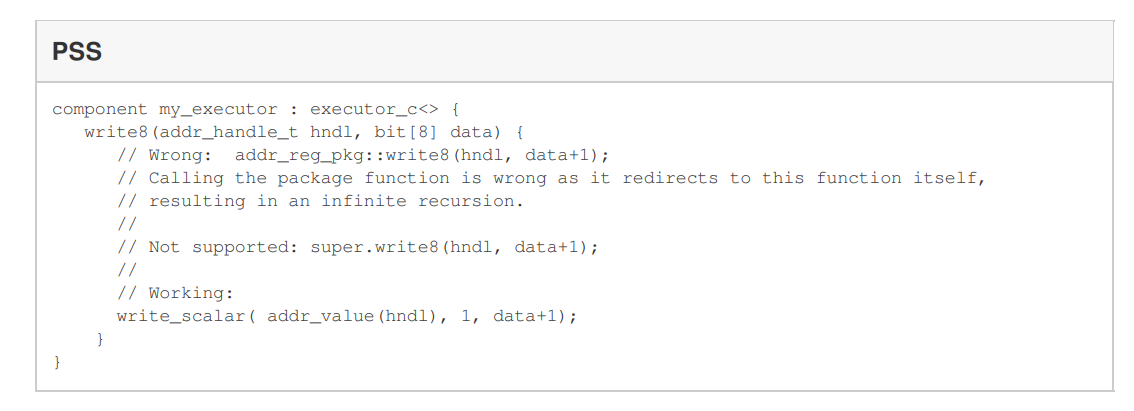This screenshot has height=411, width=1134.
Task: Click the final closing brace of component
Action: tap(57, 362)
